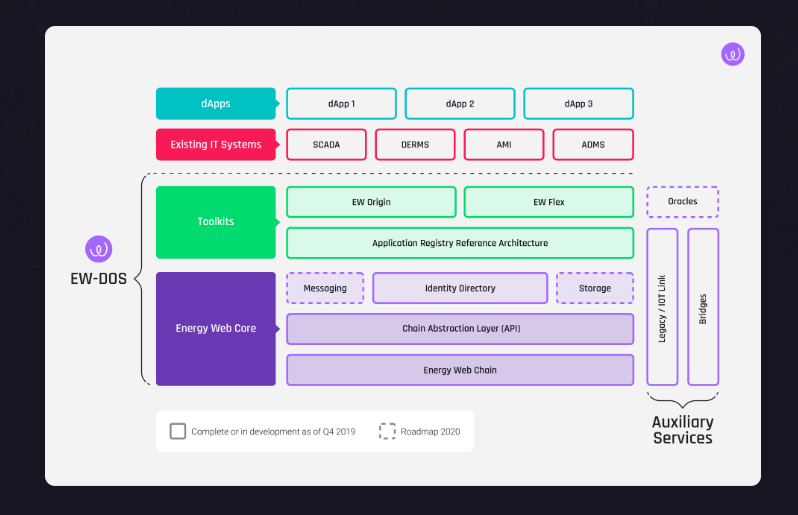This screenshot has height=515, width=798.
Task: Select the Chain Abstraction Layer (API) bar
Action: click(460, 329)
